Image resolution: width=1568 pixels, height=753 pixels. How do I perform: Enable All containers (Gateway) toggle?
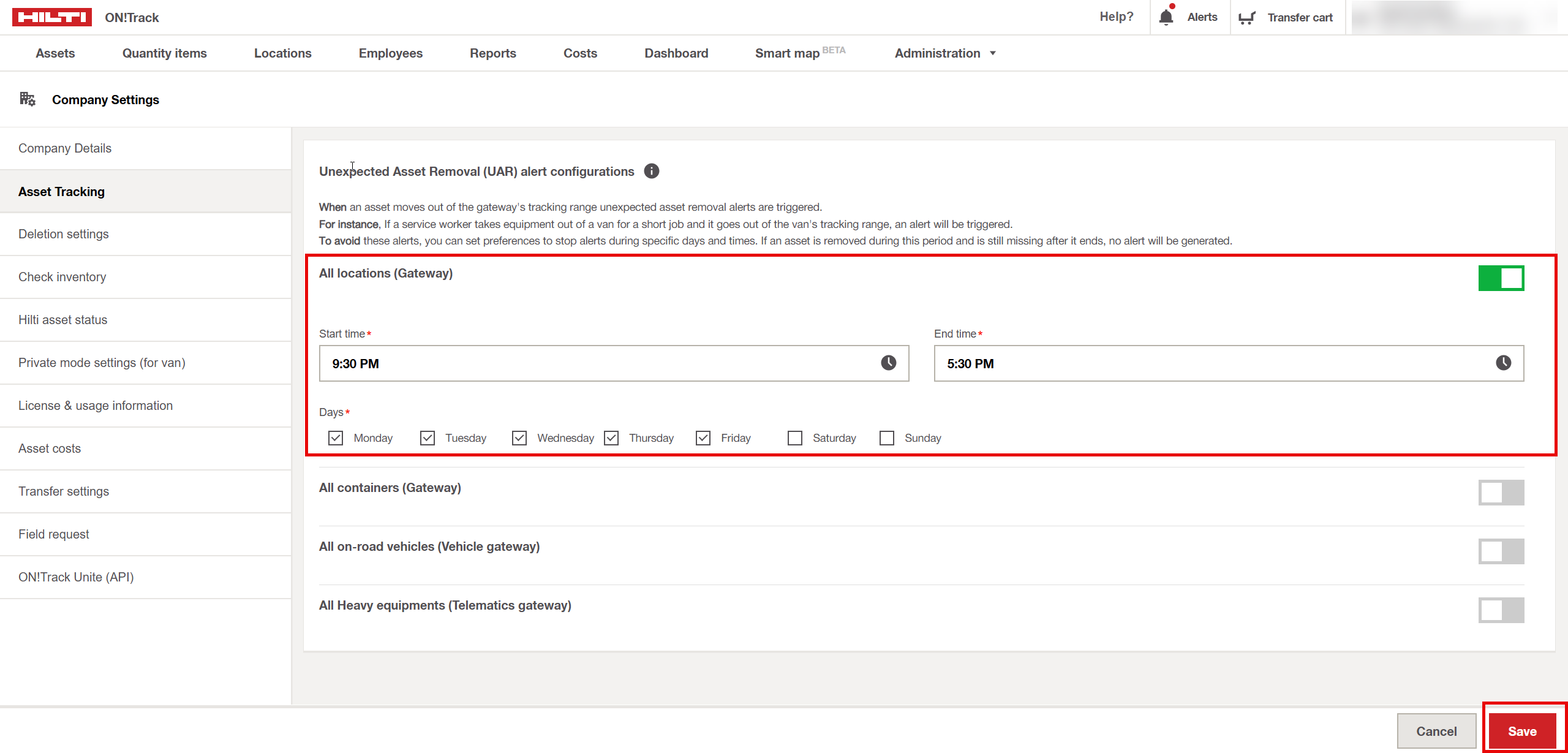1501,493
